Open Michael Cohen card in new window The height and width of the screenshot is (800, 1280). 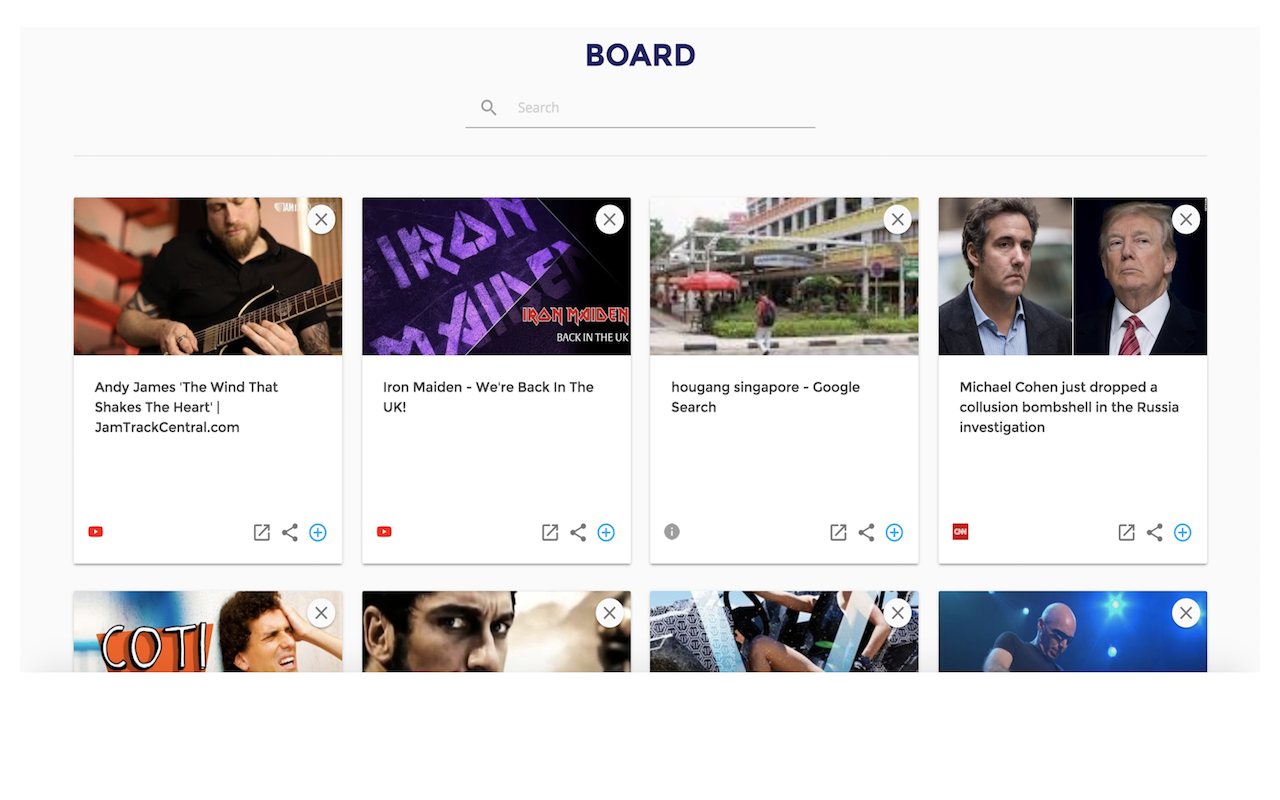[1125, 533]
